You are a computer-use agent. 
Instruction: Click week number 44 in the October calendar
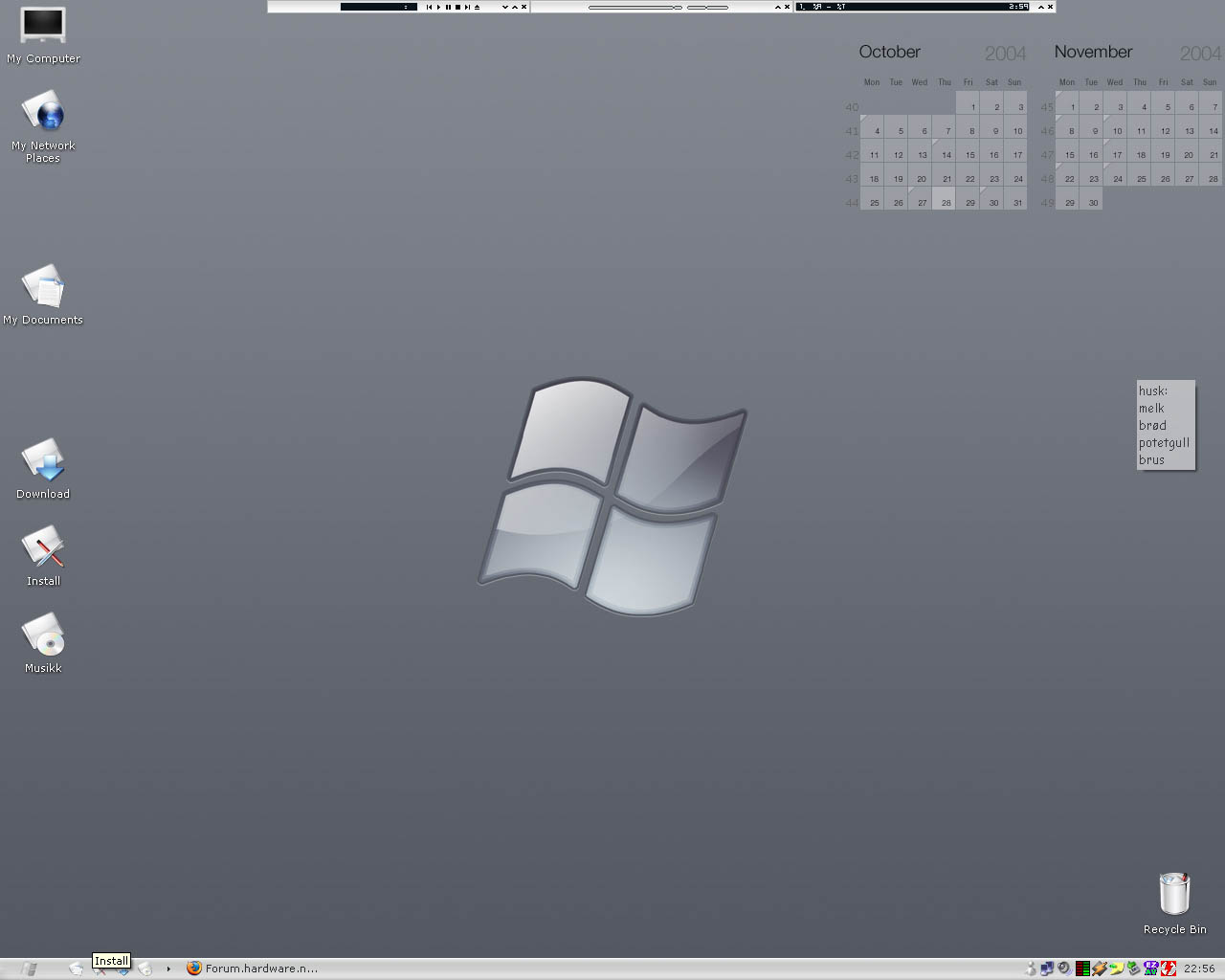tap(852, 203)
